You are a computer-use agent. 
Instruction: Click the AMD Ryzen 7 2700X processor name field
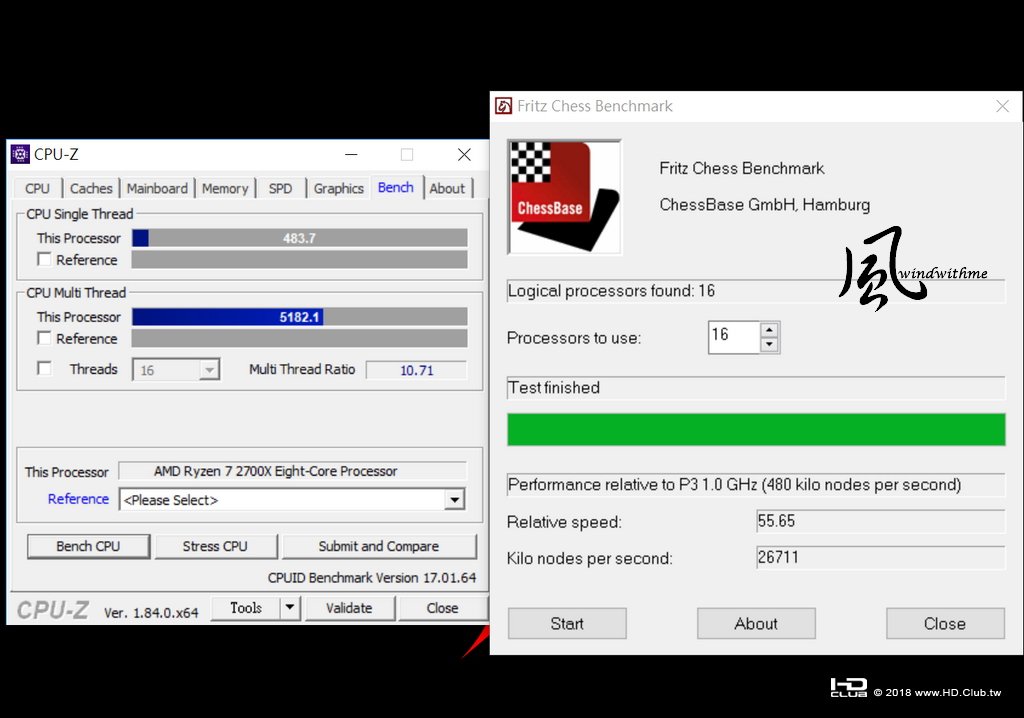293,471
